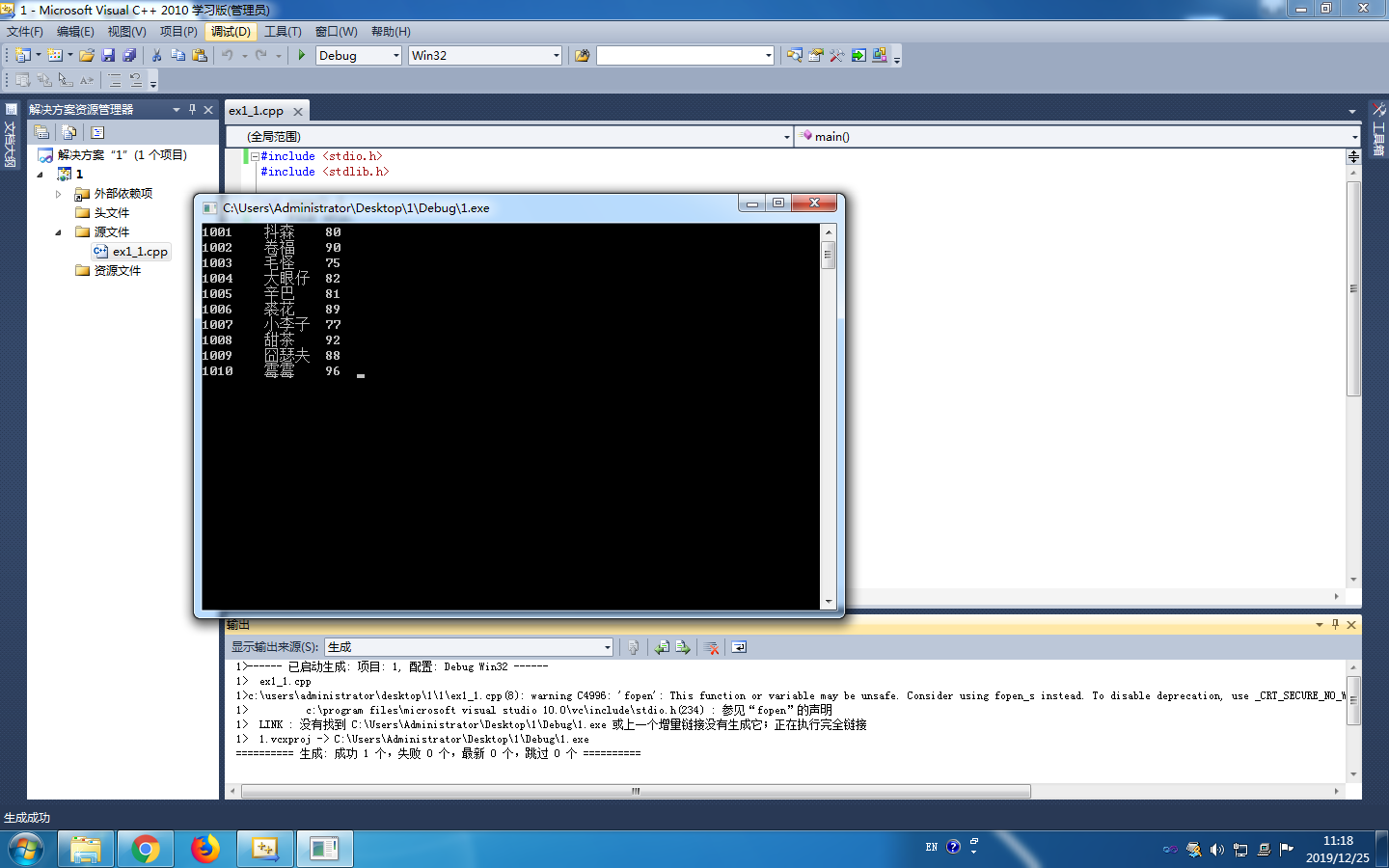Open the 文档大纲 side tab
Image resolution: width=1389 pixels, height=868 pixels.
[x=11, y=135]
